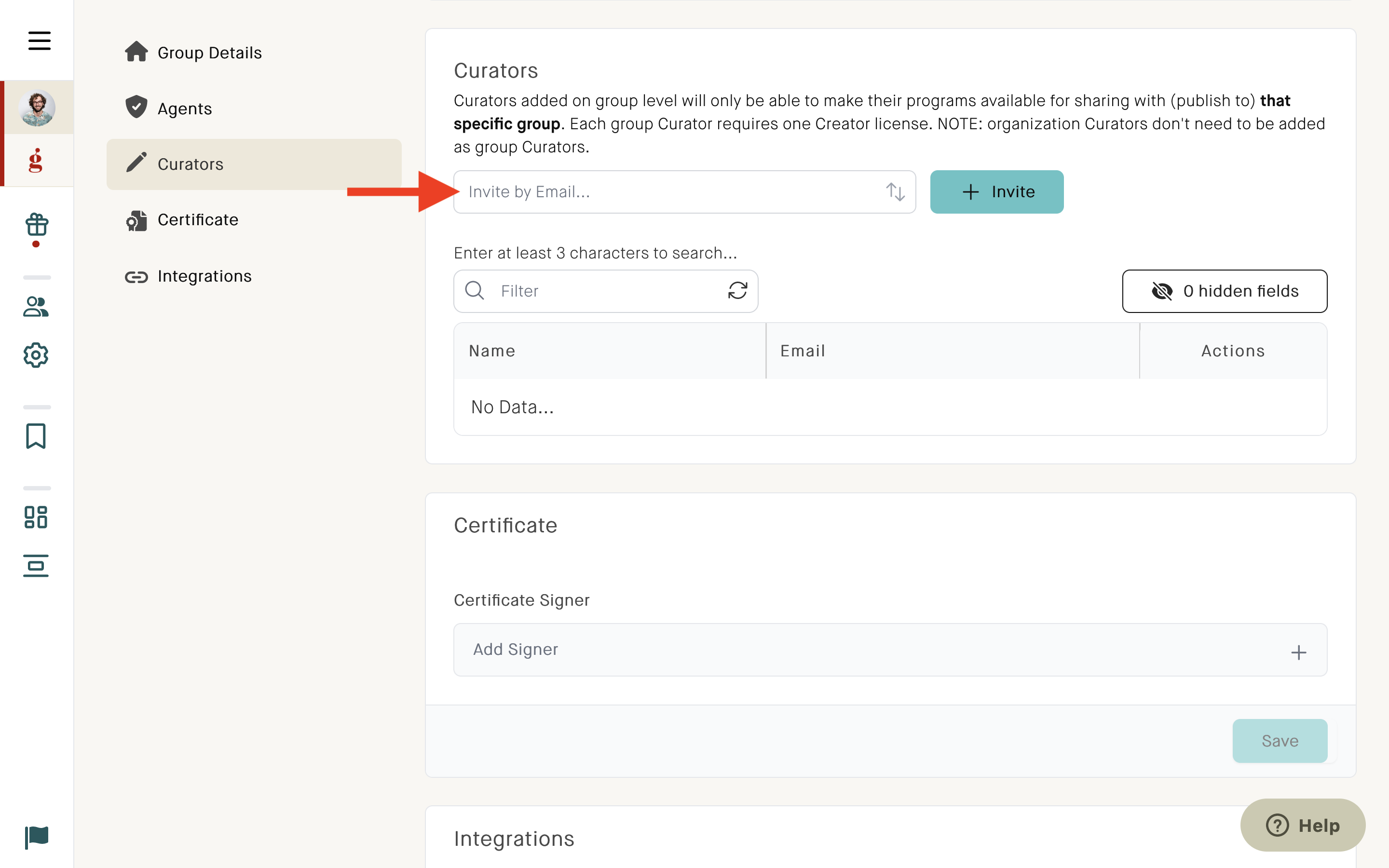Expand Invite by Email up-down arrows
Screen dimensions: 1389x868
[896, 192]
